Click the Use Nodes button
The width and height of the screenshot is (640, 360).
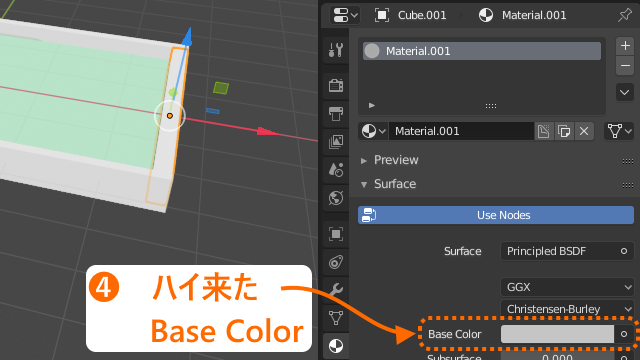pos(496,215)
